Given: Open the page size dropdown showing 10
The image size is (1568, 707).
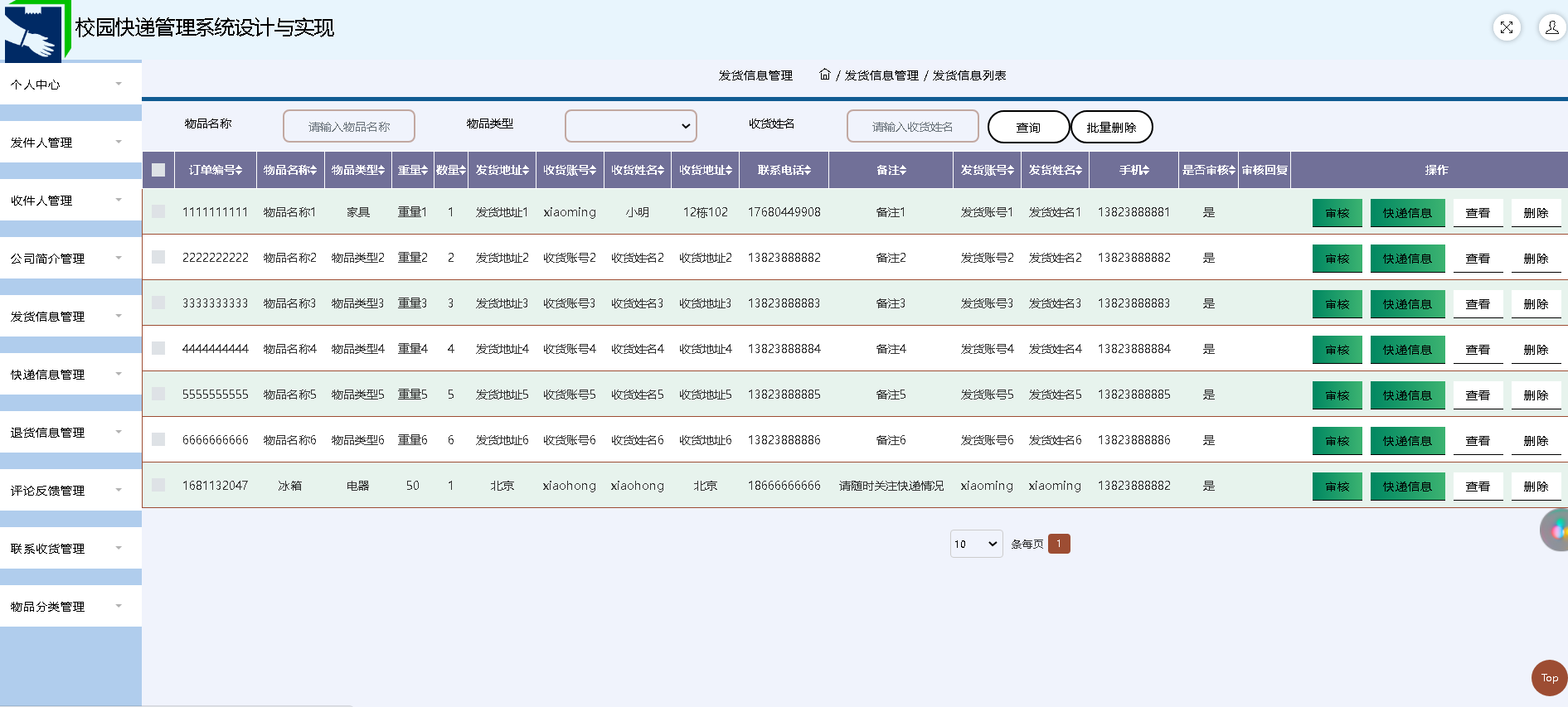Looking at the screenshot, I should tap(977, 544).
